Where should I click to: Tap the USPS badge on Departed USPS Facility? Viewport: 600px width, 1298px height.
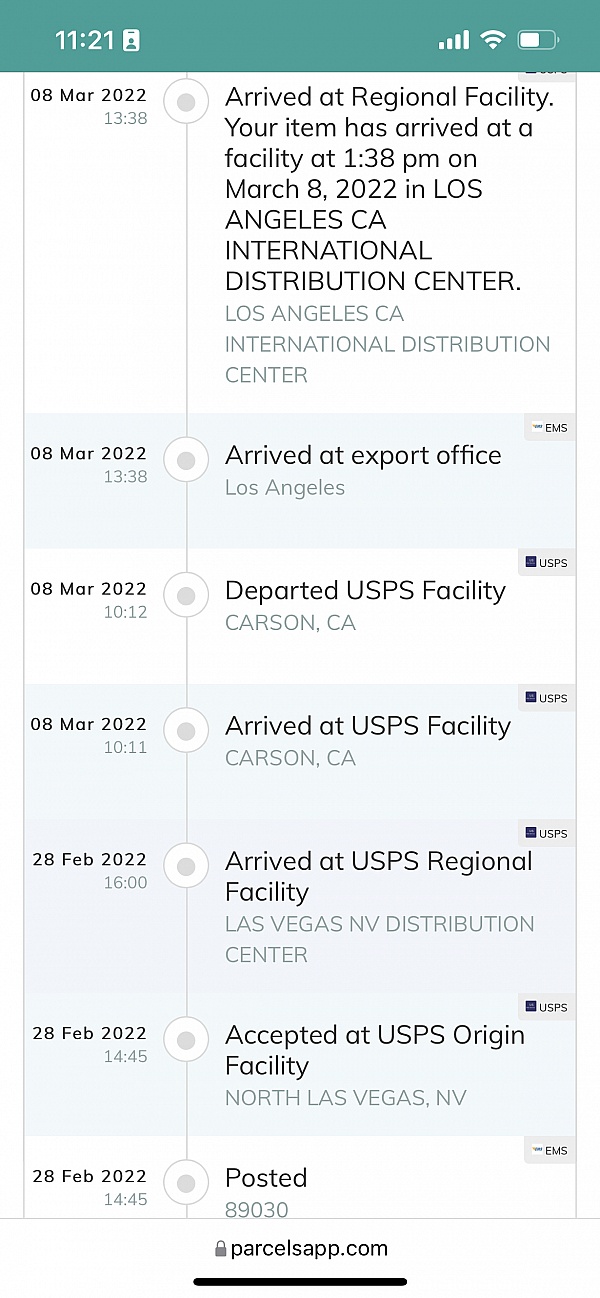[x=546, y=563]
